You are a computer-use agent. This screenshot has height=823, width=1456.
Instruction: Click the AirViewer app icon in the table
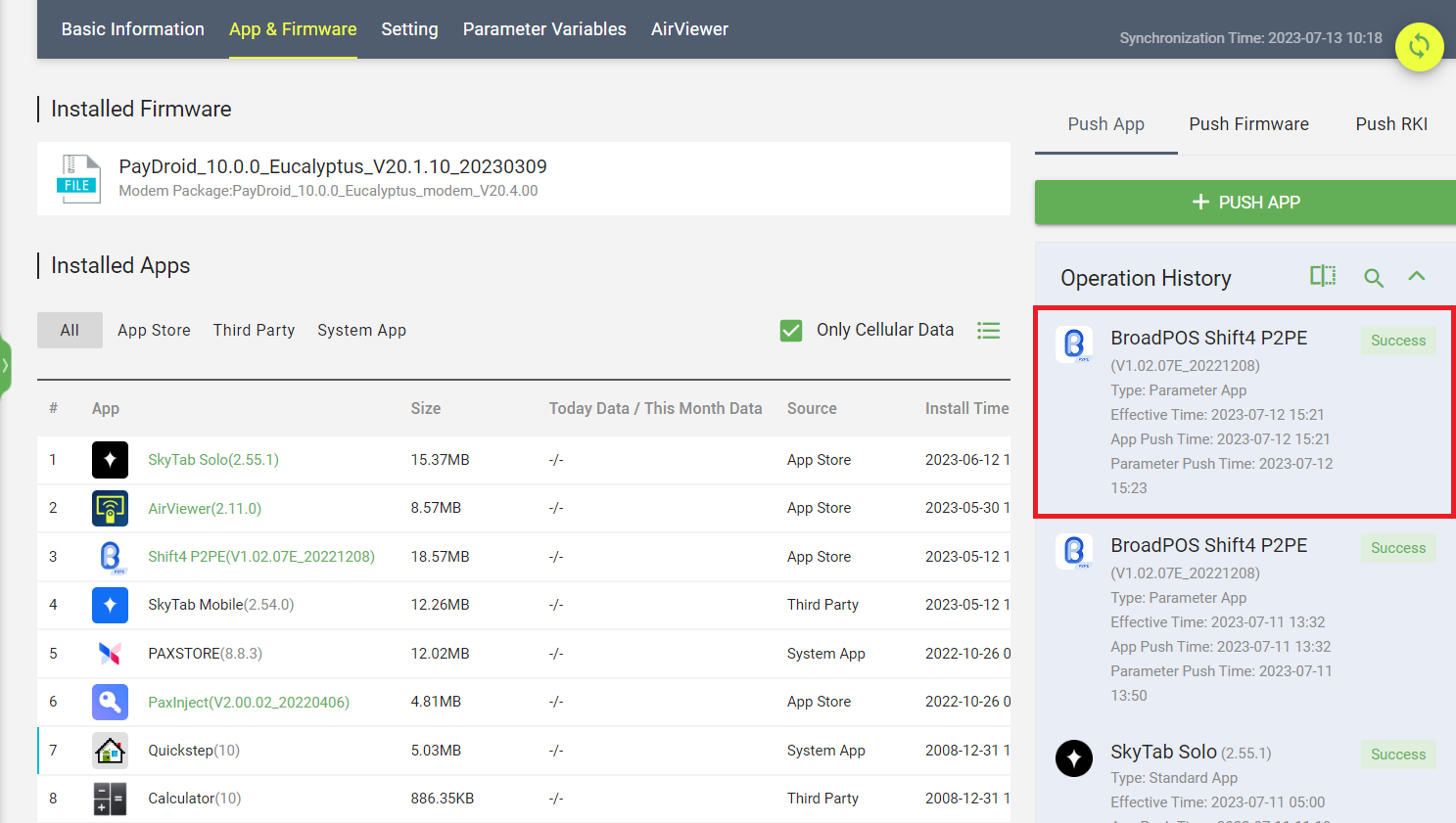[110, 509]
